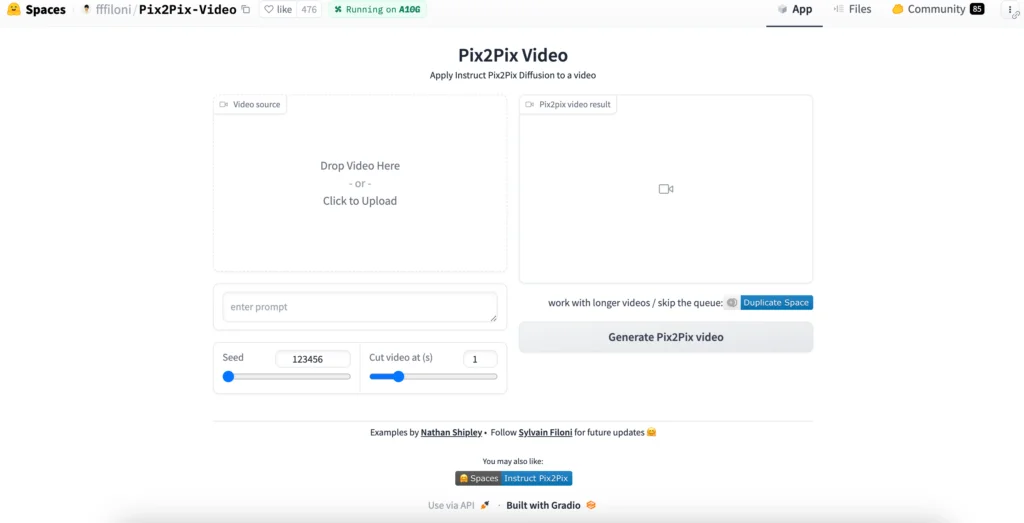Viewport: 1024px width, 523px height.
Task: Open the fffiloni profile link
Action: pos(113,10)
